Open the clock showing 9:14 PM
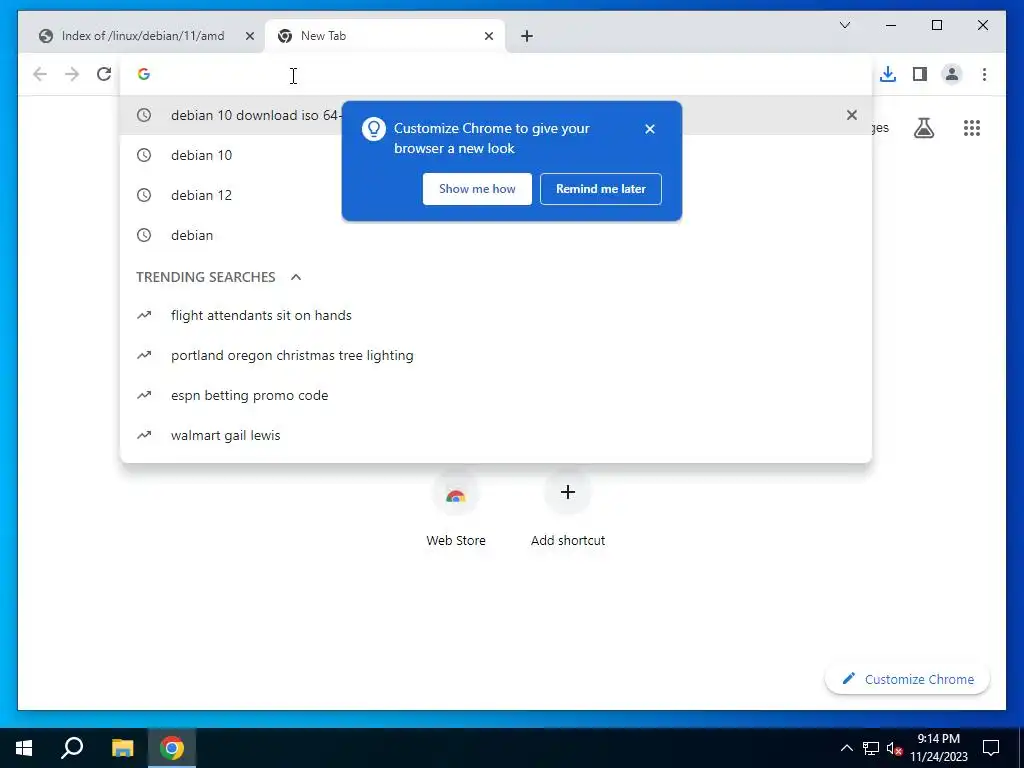 tap(939, 748)
